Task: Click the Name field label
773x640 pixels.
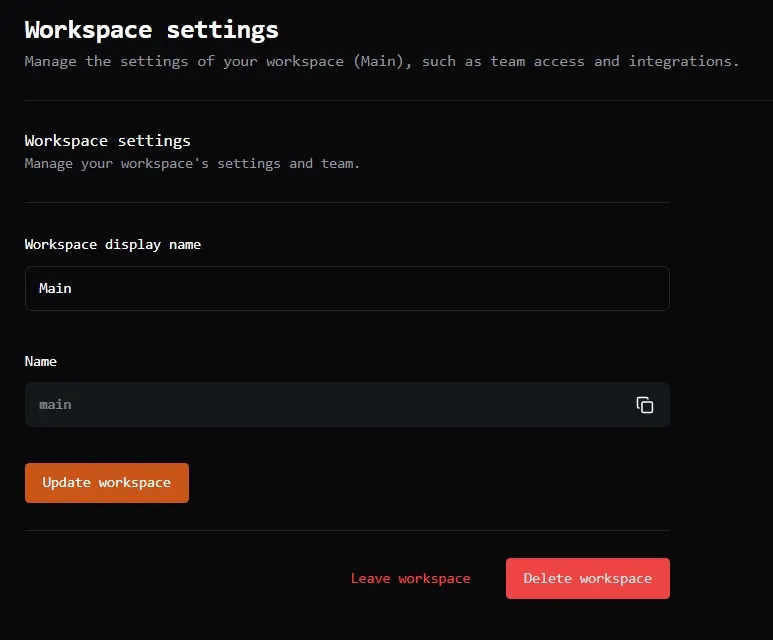Action: (41, 361)
